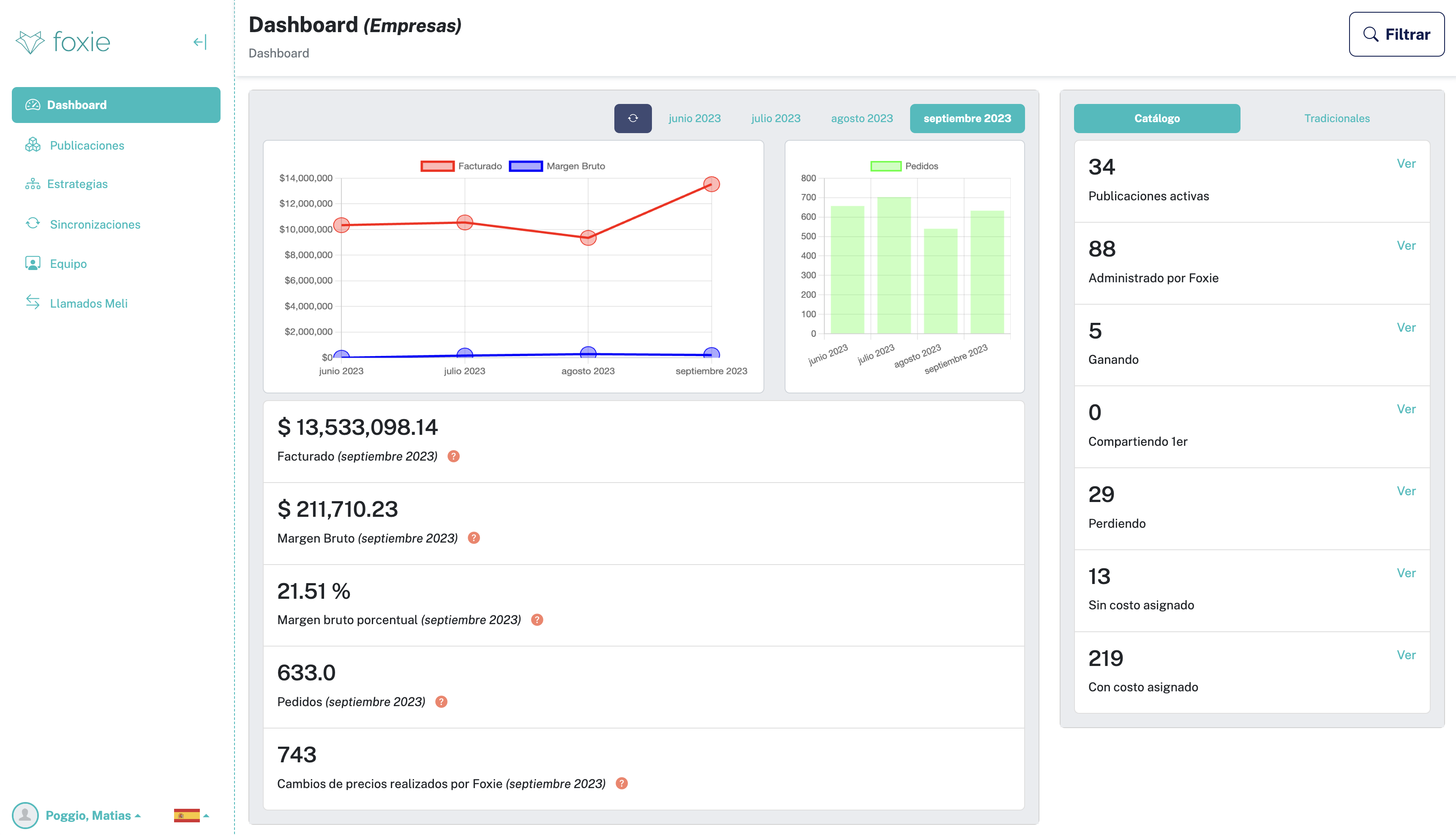
Task: Toggle the Margen Bruto legend swatch
Action: [x=526, y=166]
